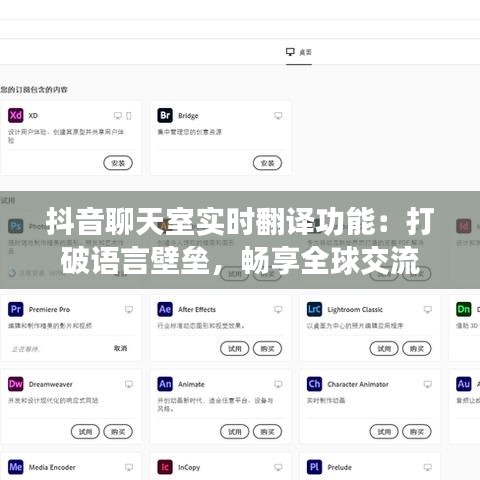Cancel the Premiere Pro installation
480x480 pixels.
point(120,348)
